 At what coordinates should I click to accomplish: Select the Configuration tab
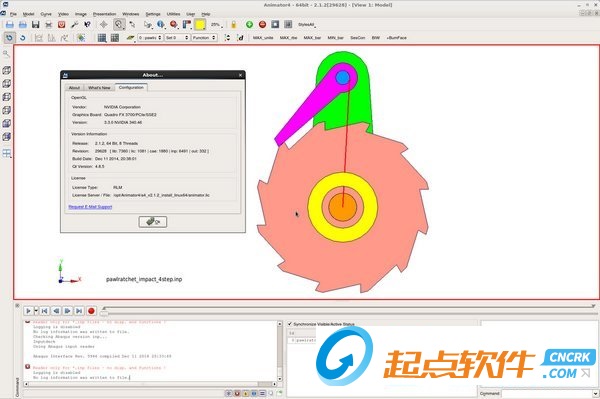tap(131, 87)
